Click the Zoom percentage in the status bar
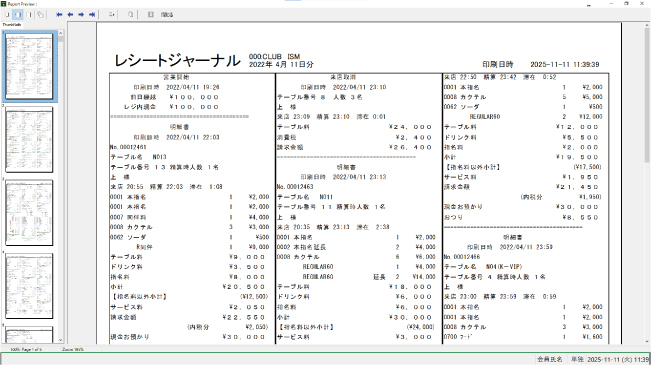The height and width of the screenshot is (365, 651). 73,350
